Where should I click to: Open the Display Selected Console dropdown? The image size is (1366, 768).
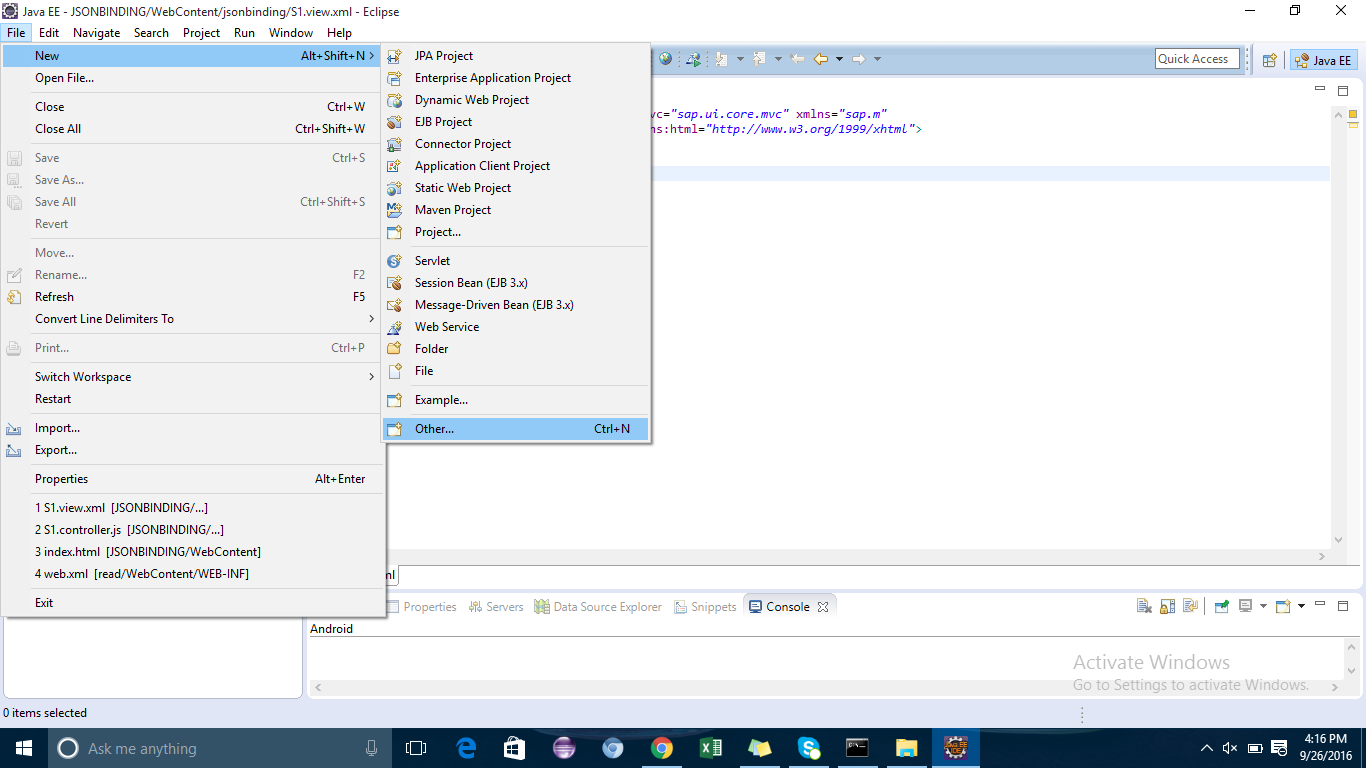(1263, 606)
